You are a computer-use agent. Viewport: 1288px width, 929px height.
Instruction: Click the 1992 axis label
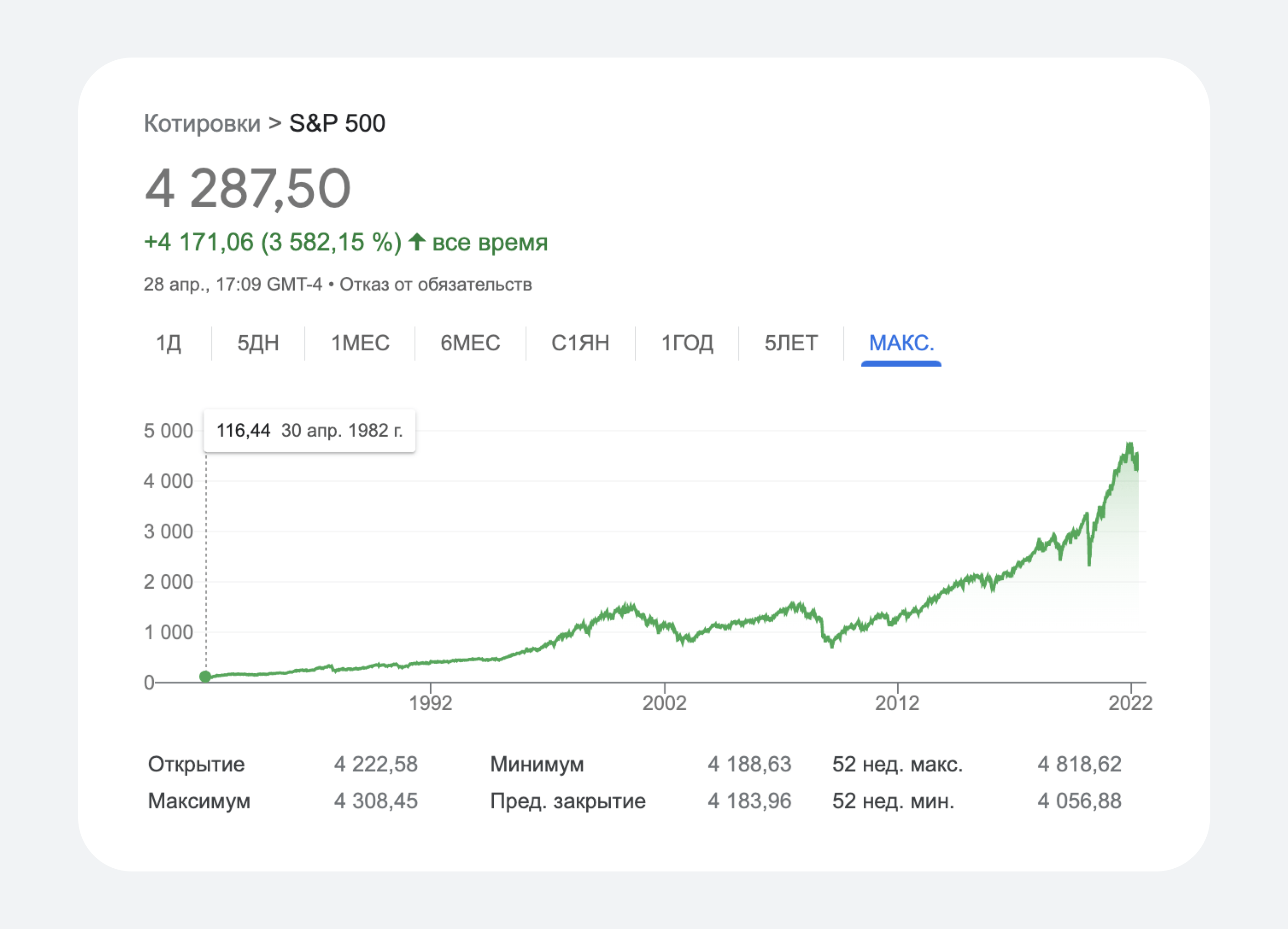[430, 703]
